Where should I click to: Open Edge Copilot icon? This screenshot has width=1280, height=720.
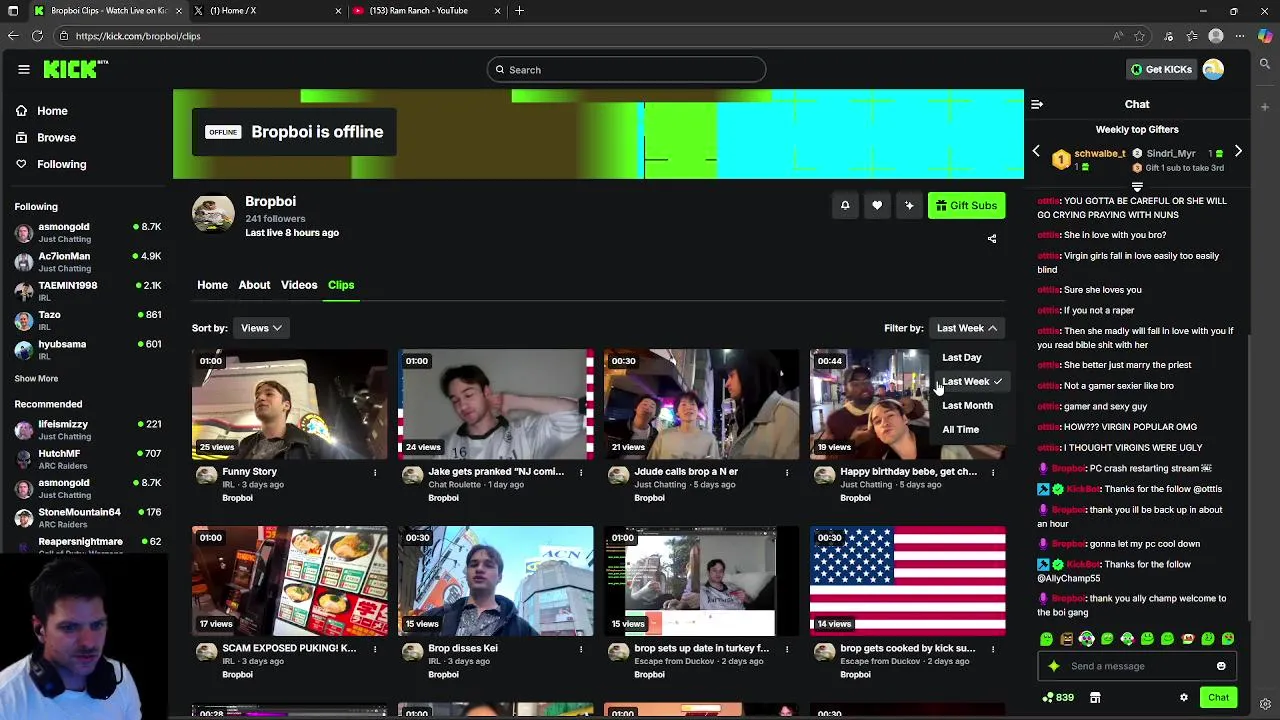pyautogui.click(x=1264, y=36)
